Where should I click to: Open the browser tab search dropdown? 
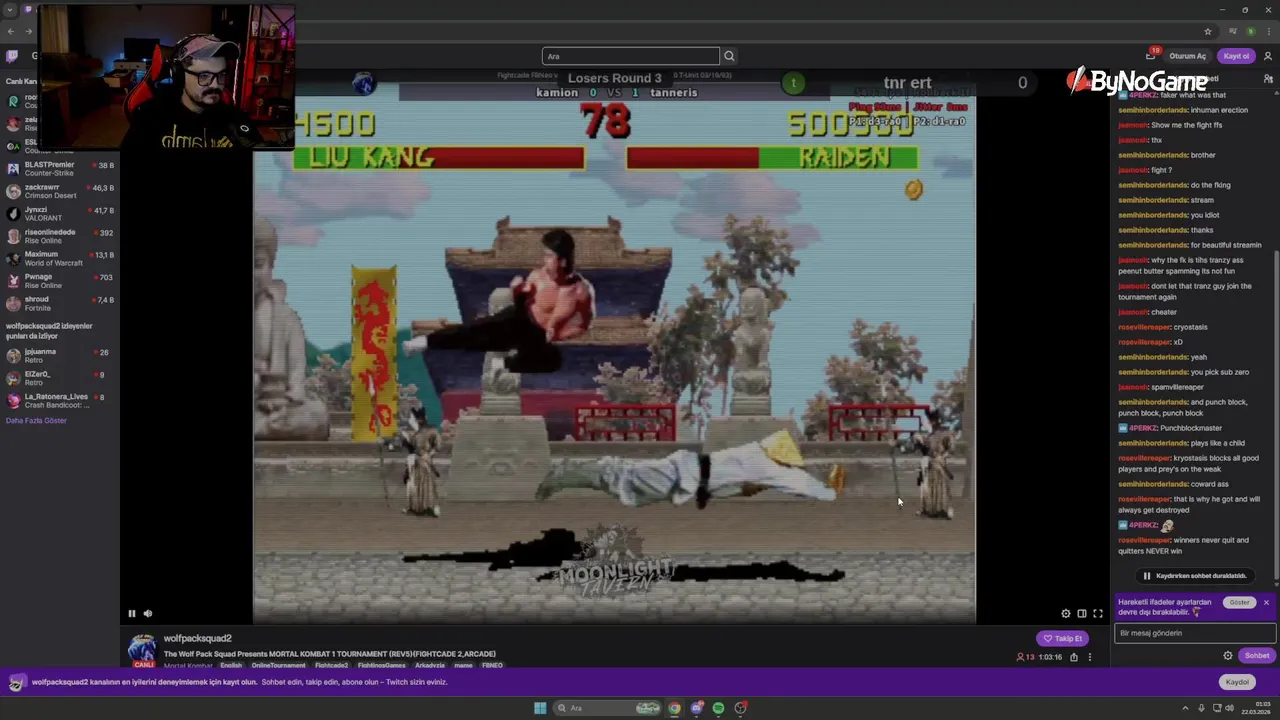(x=11, y=10)
